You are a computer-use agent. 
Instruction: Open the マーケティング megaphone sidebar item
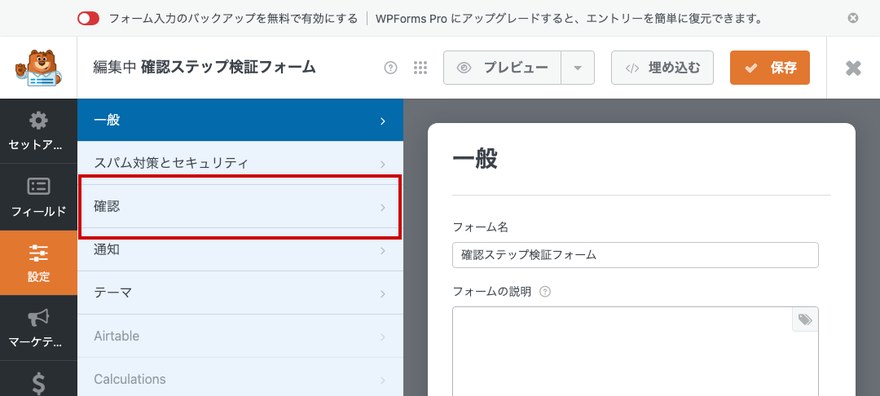[38, 328]
